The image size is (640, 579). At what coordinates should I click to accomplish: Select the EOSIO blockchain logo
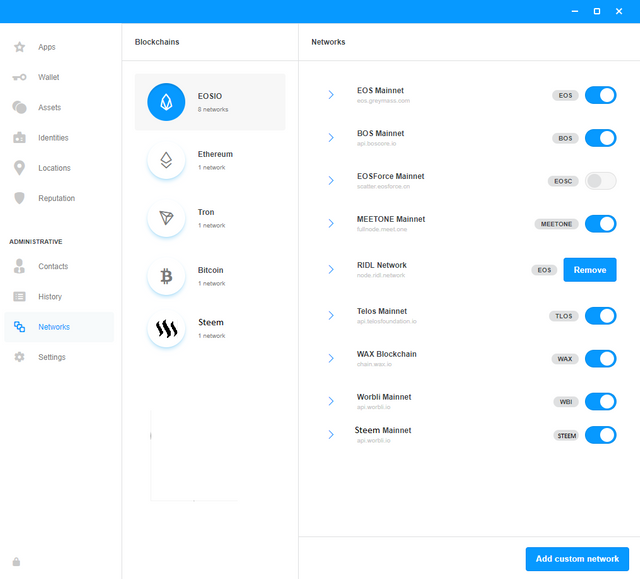(x=166, y=102)
